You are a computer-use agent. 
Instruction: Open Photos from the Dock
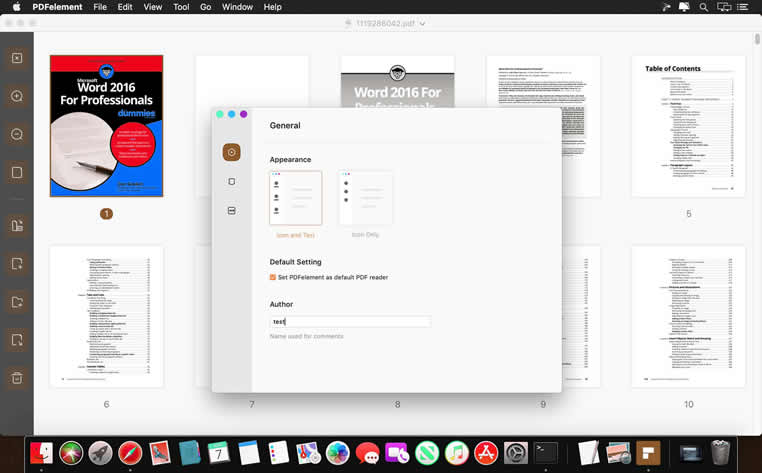click(x=338, y=453)
